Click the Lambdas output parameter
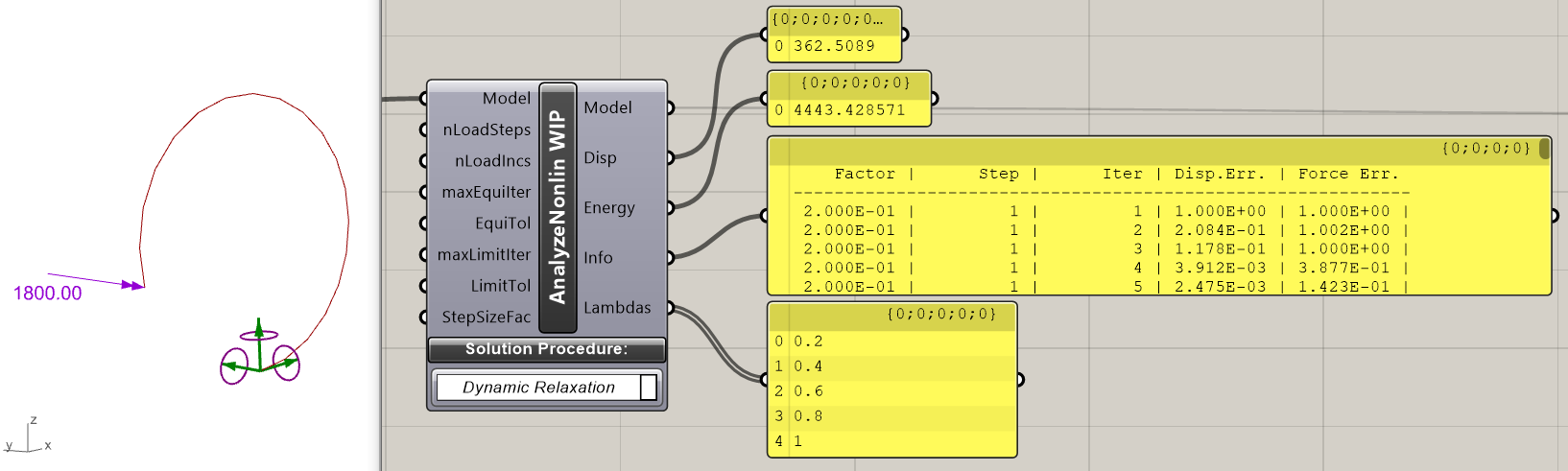1568x471 pixels. pyautogui.click(x=616, y=308)
